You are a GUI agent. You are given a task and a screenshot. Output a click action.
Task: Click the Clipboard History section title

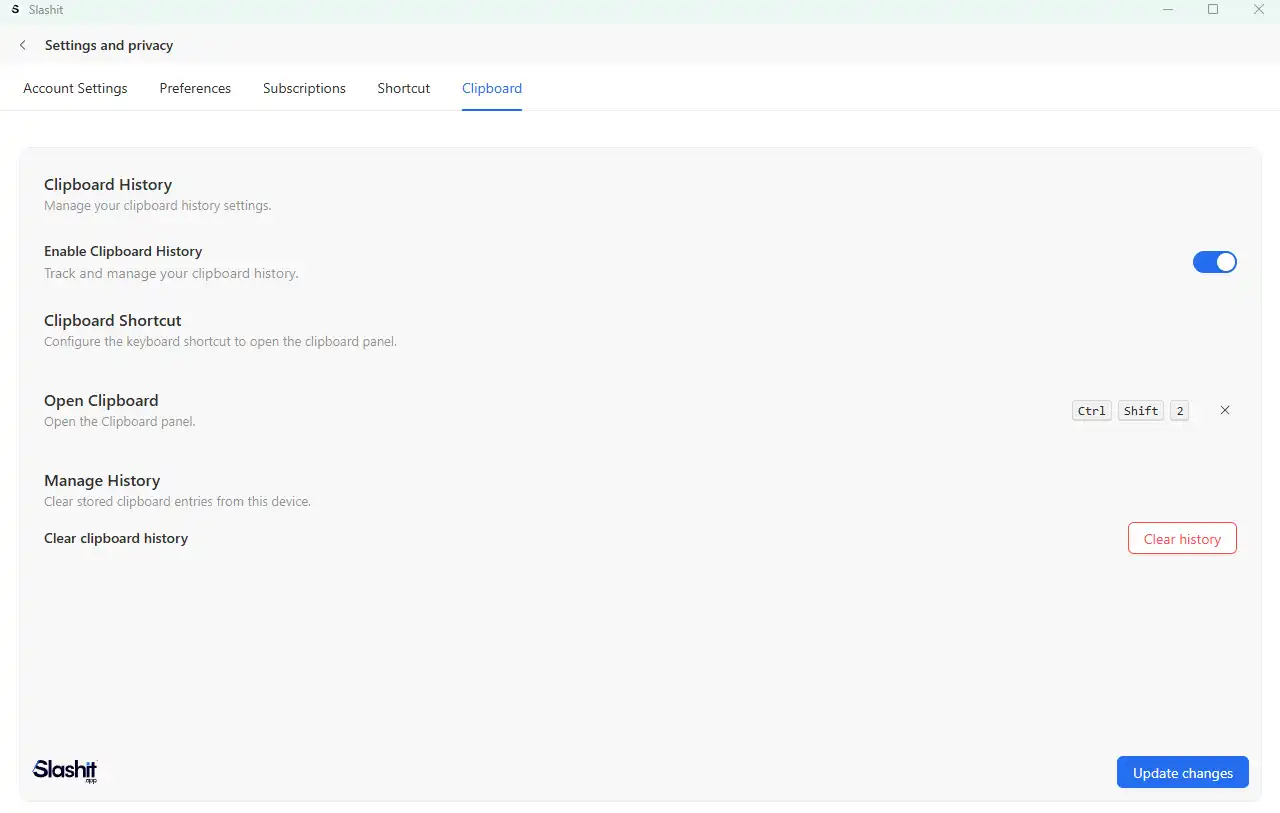(108, 184)
